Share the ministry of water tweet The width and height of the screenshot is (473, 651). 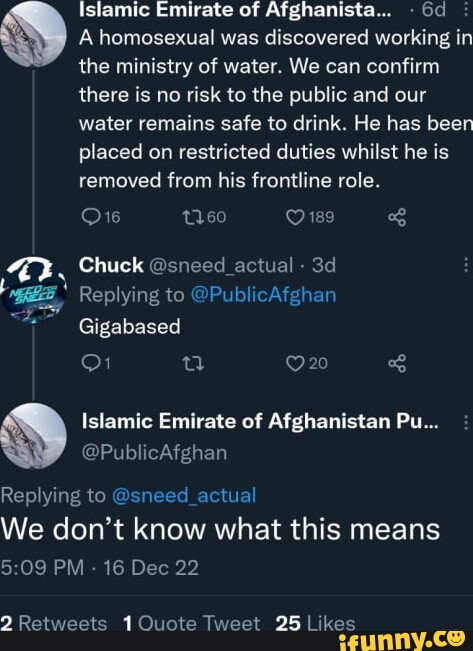(x=397, y=217)
